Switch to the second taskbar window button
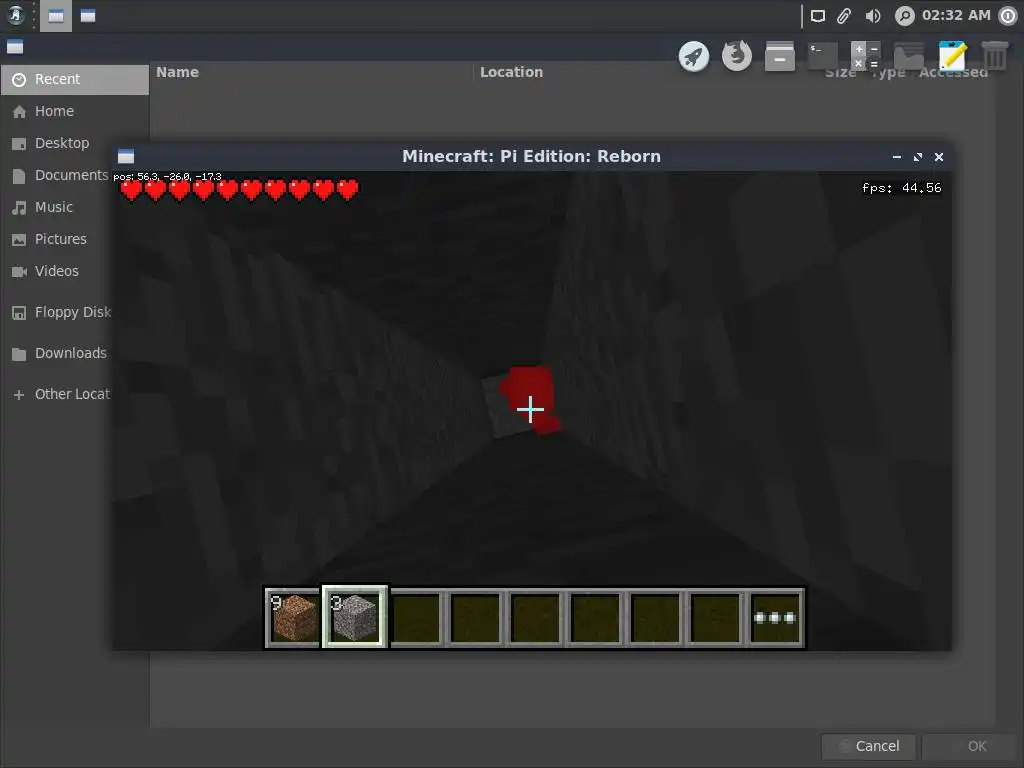1024x768 pixels. [x=88, y=16]
